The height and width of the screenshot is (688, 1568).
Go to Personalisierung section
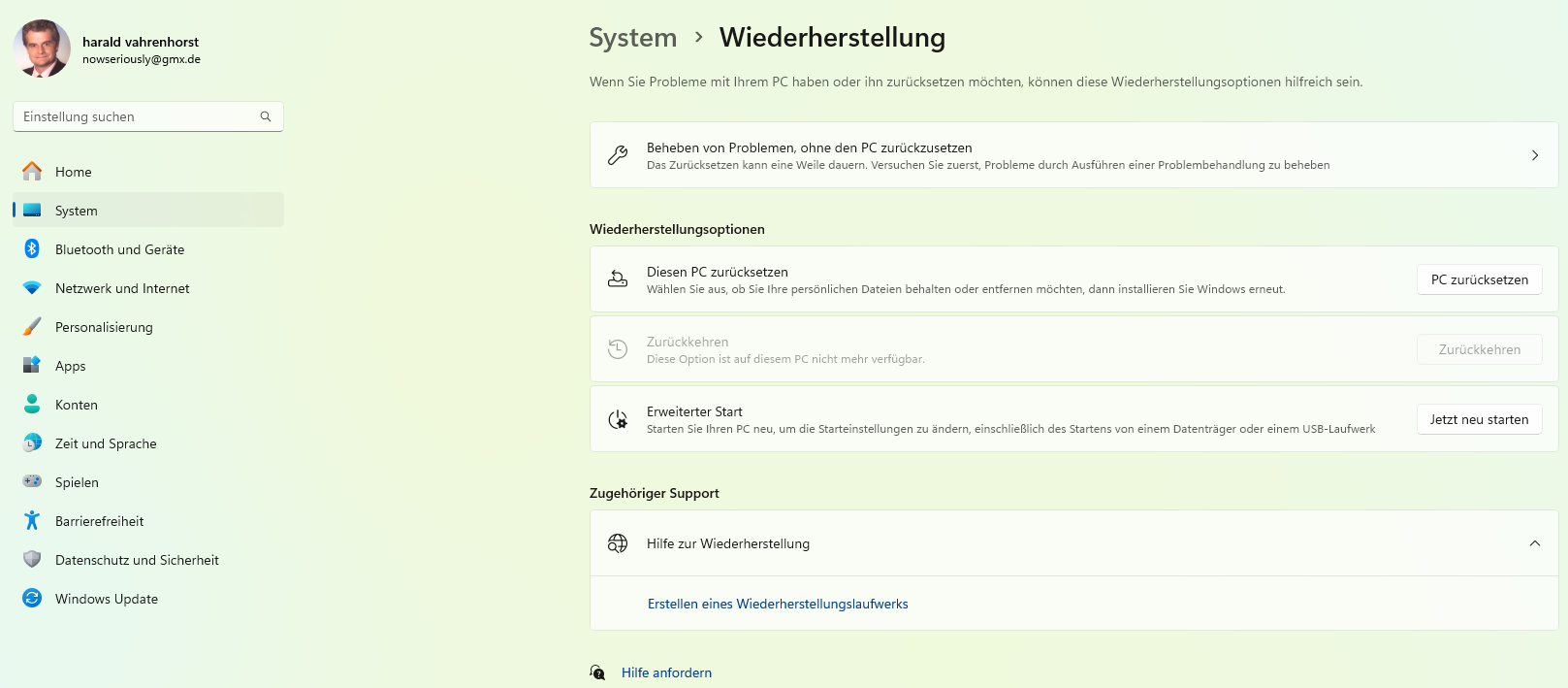pyautogui.click(x=148, y=327)
